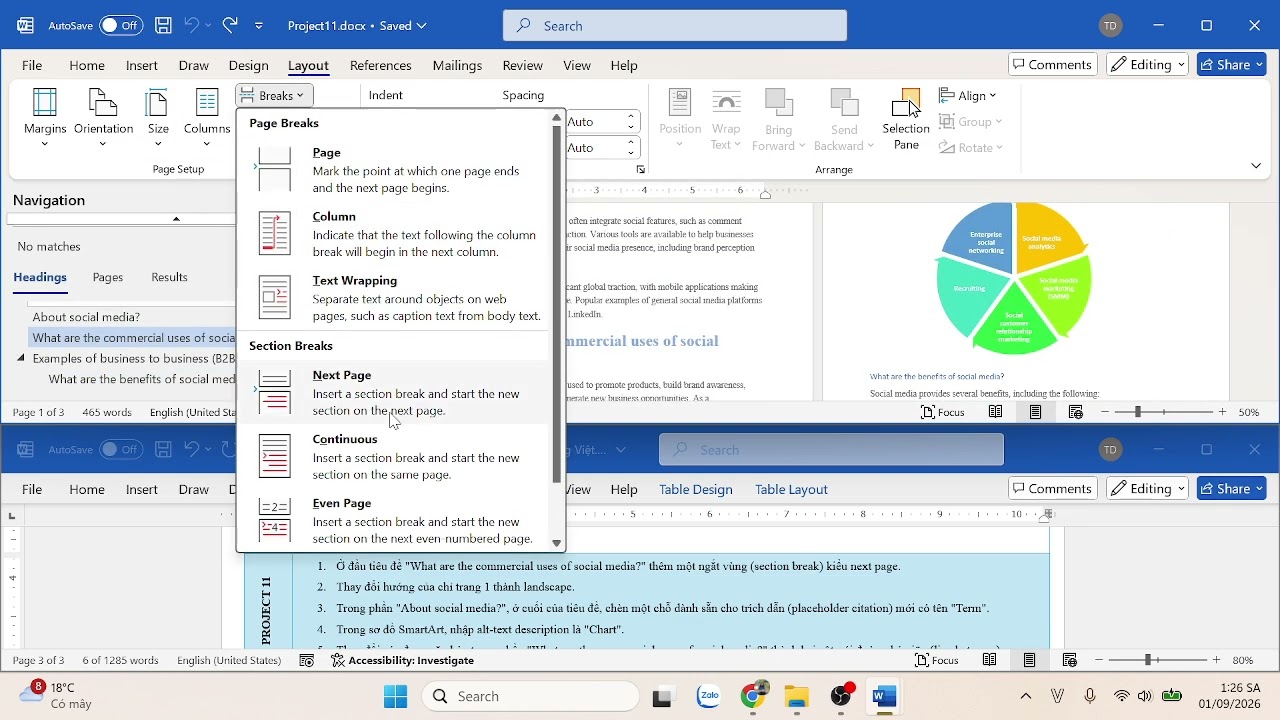The image size is (1280, 720).
Task: Open the Pages tab in Navigation pane
Action: 108,277
